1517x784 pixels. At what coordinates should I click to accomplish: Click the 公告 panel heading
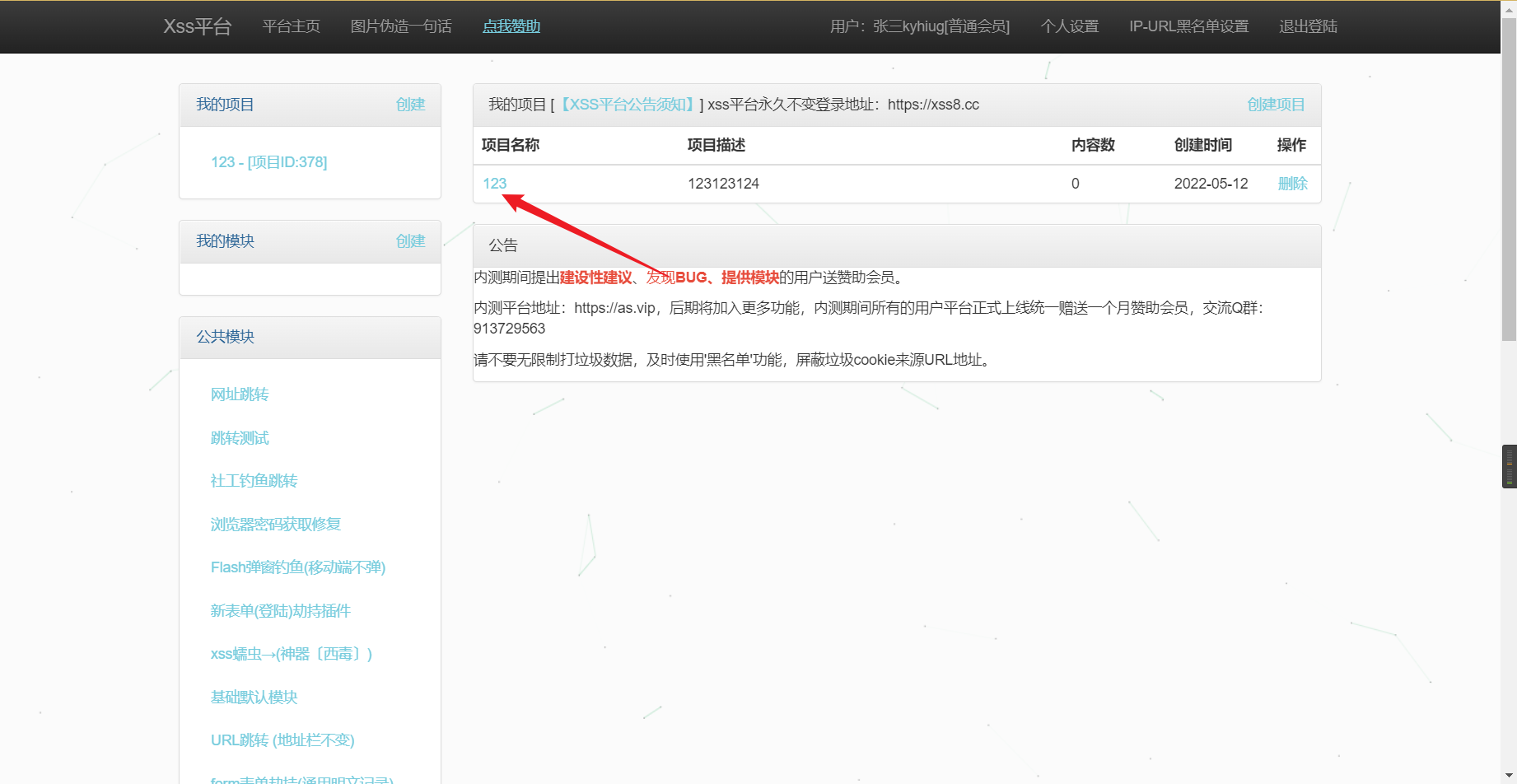(x=503, y=245)
